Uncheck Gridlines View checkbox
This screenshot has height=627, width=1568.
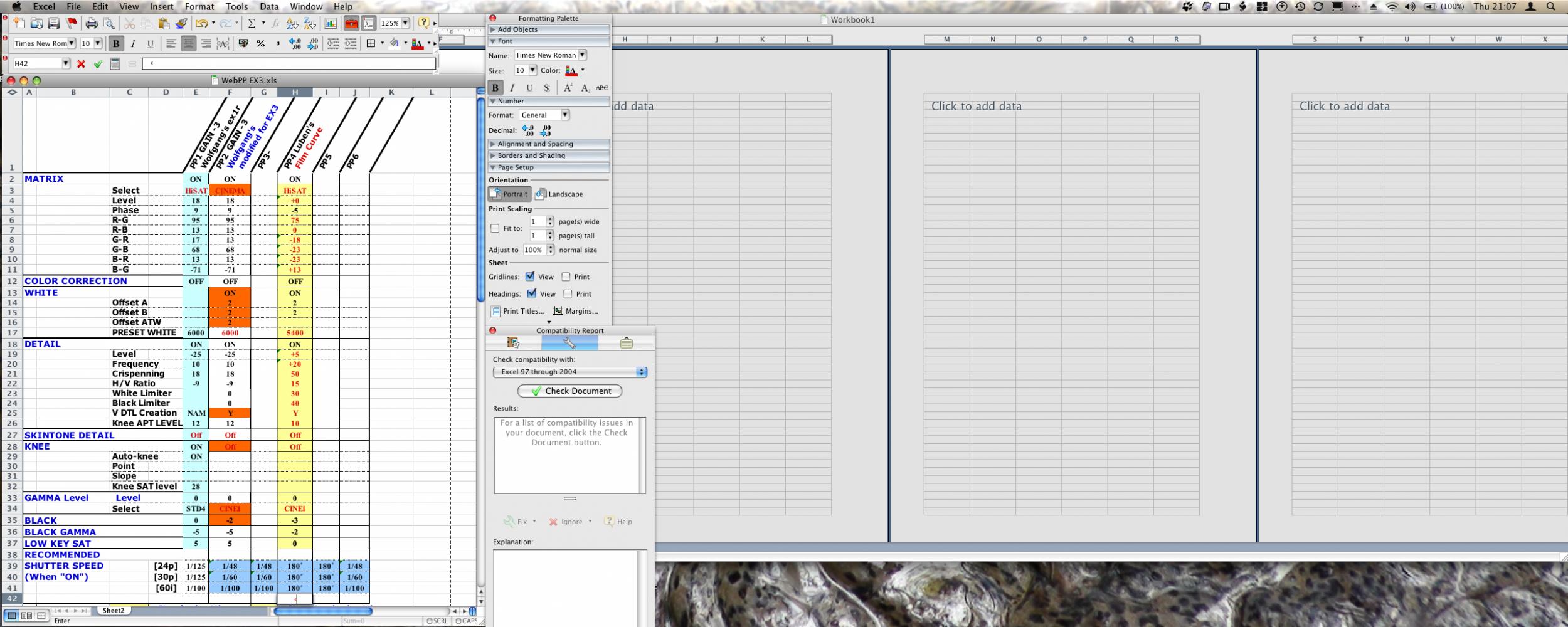pyautogui.click(x=530, y=277)
